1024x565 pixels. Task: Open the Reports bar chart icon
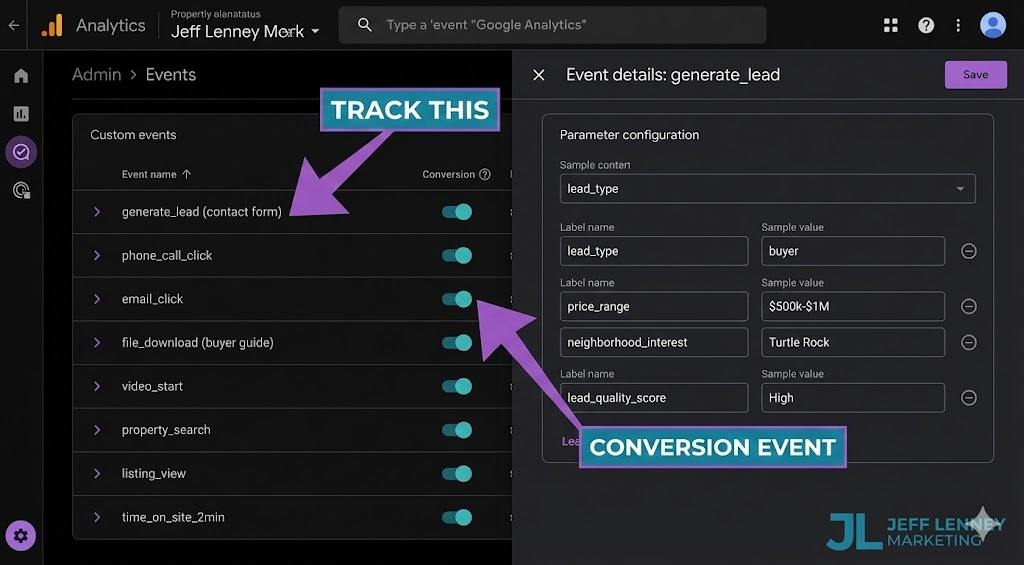click(x=21, y=114)
